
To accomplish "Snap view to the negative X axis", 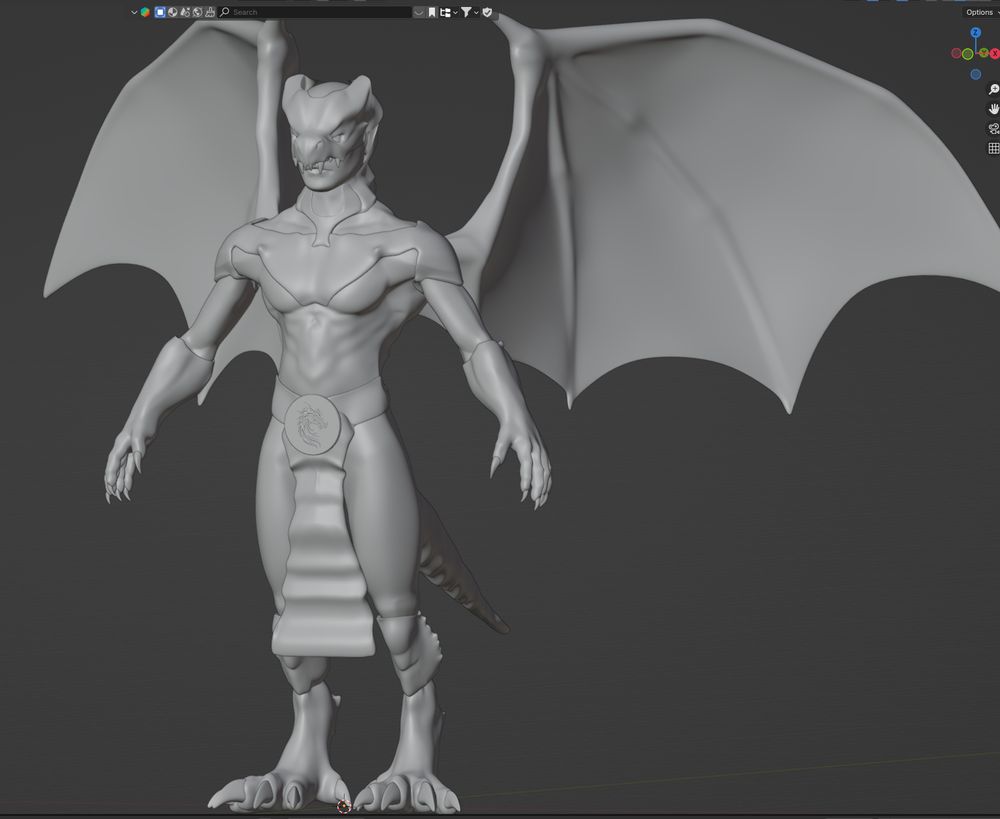I will 956,54.
